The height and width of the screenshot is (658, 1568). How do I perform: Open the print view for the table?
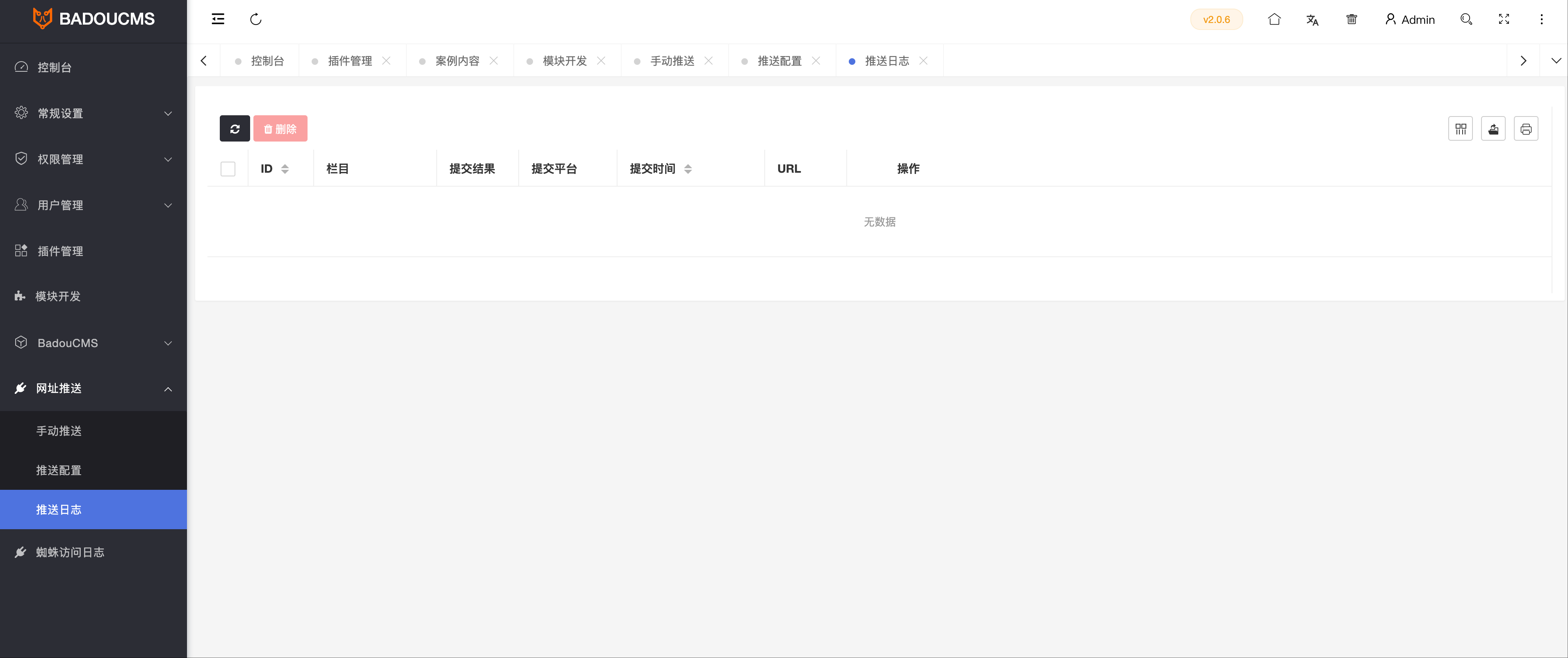[1526, 128]
